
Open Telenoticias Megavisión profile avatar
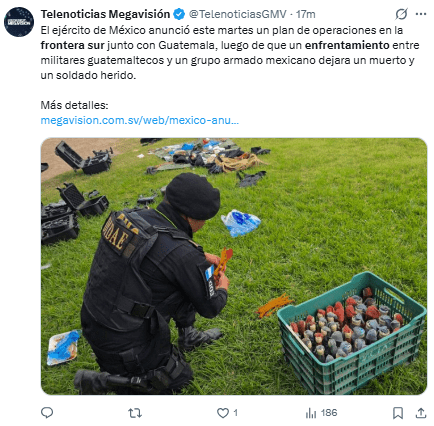tap(19, 22)
